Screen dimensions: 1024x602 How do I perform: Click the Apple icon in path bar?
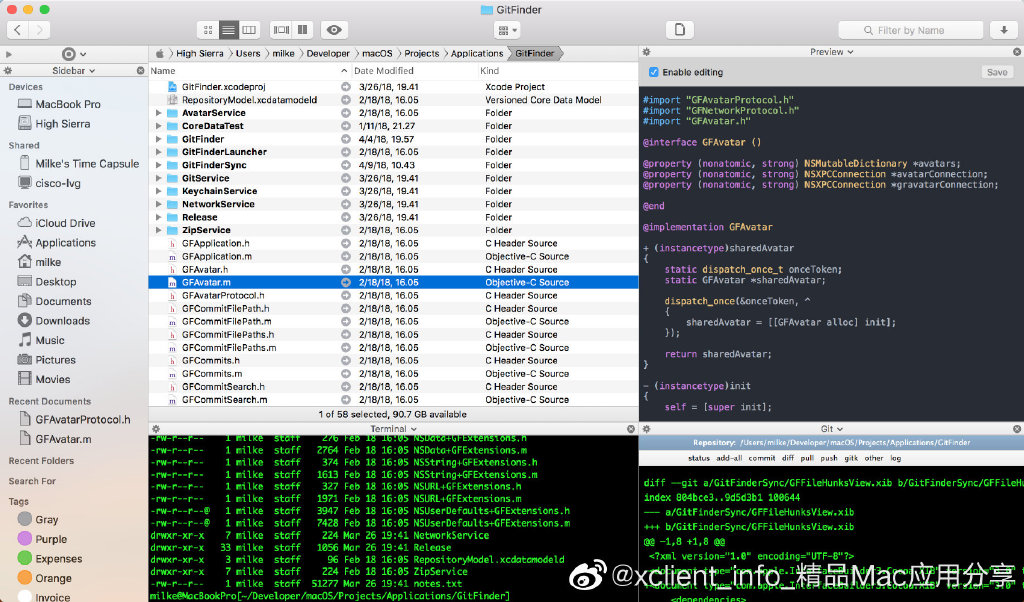pyautogui.click(x=159, y=54)
